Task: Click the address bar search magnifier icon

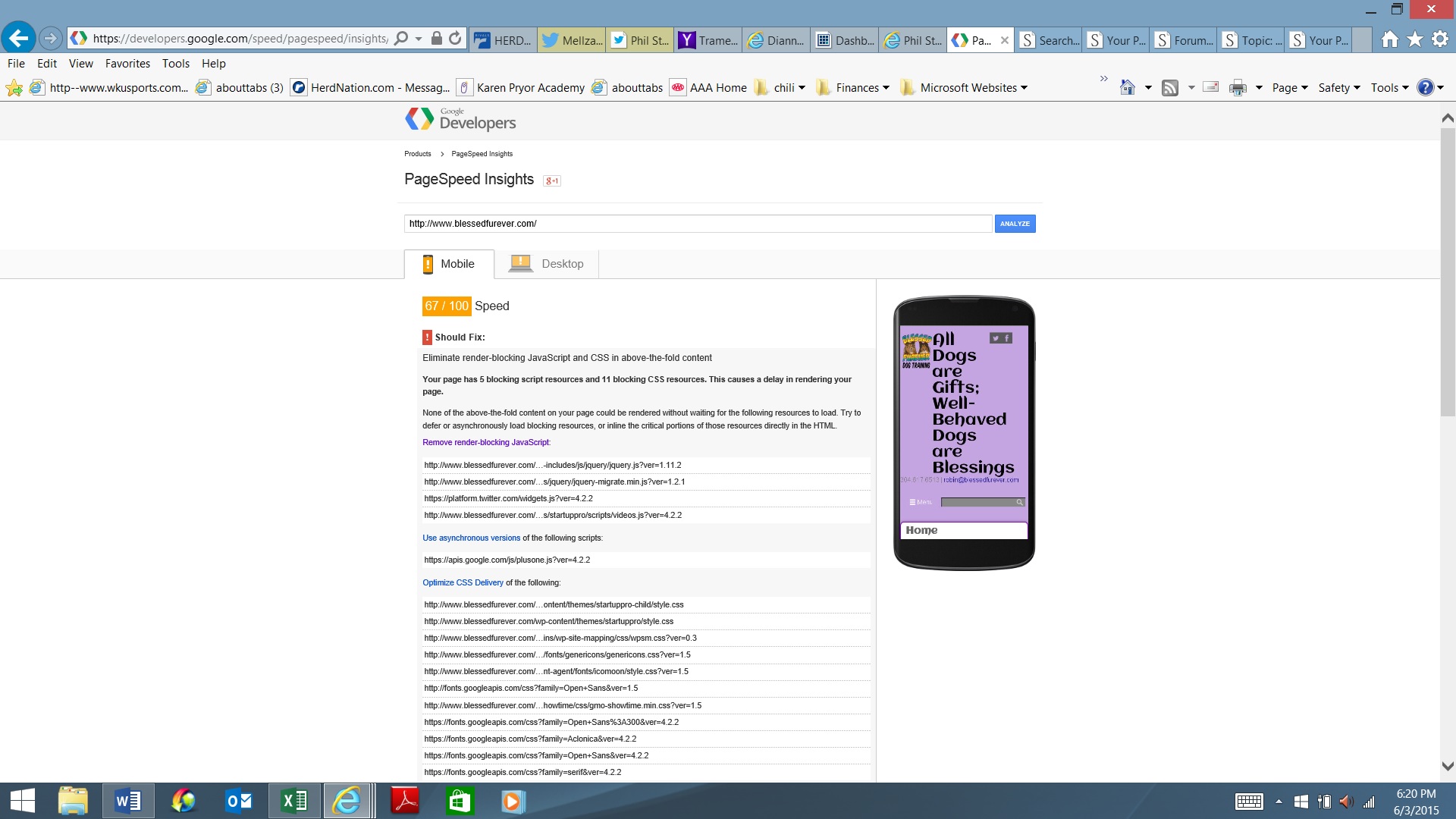Action: pos(401,39)
